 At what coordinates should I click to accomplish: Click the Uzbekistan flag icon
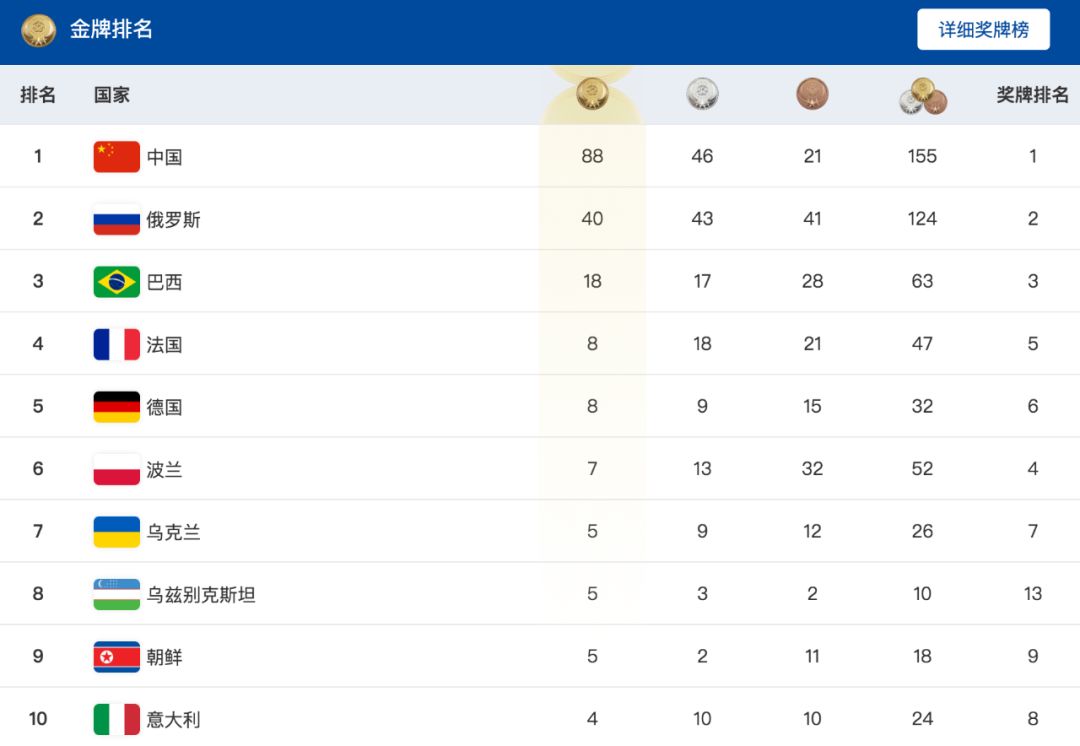tap(116, 594)
